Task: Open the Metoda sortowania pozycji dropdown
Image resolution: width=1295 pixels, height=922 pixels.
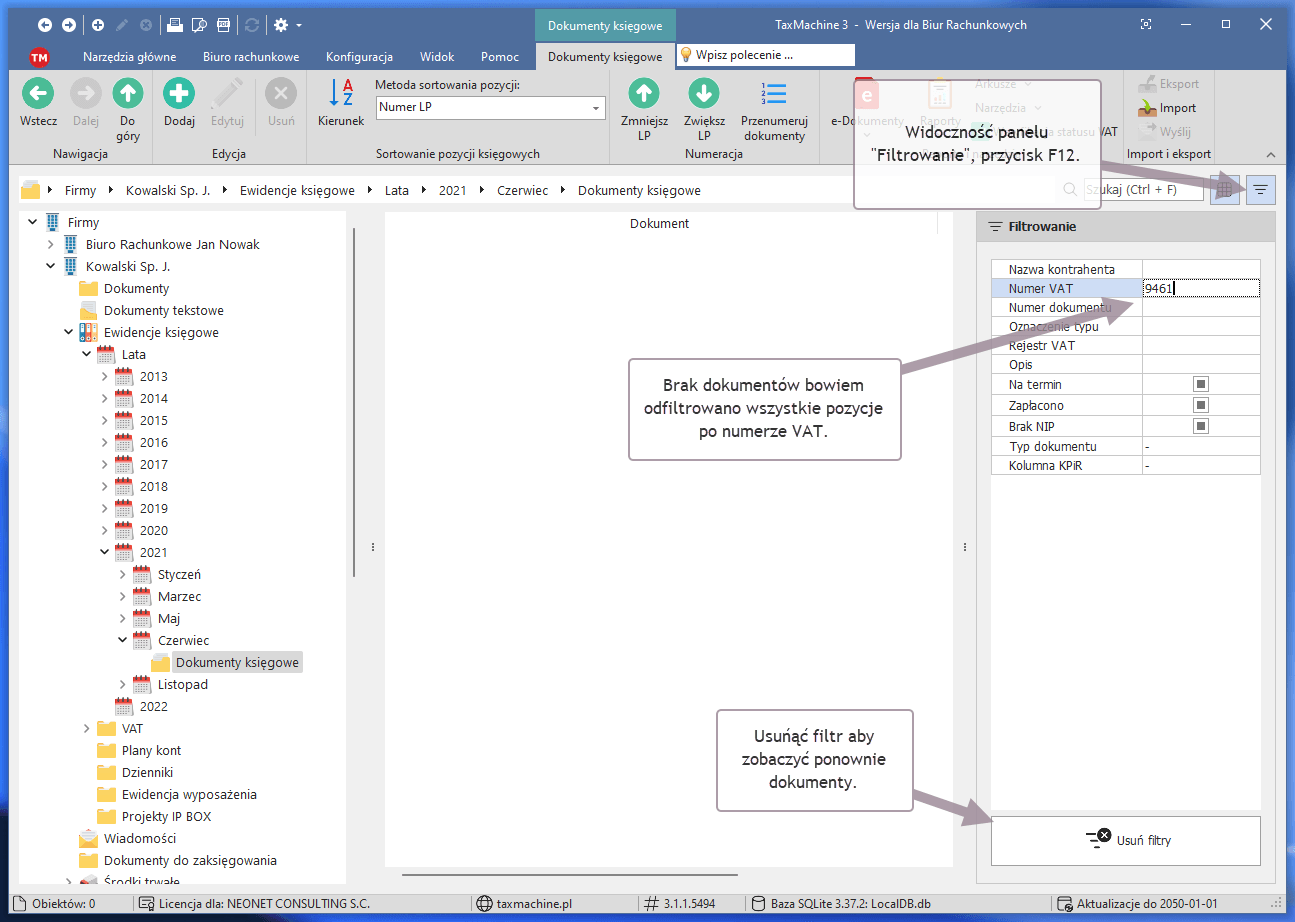Action: click(596, 108)
